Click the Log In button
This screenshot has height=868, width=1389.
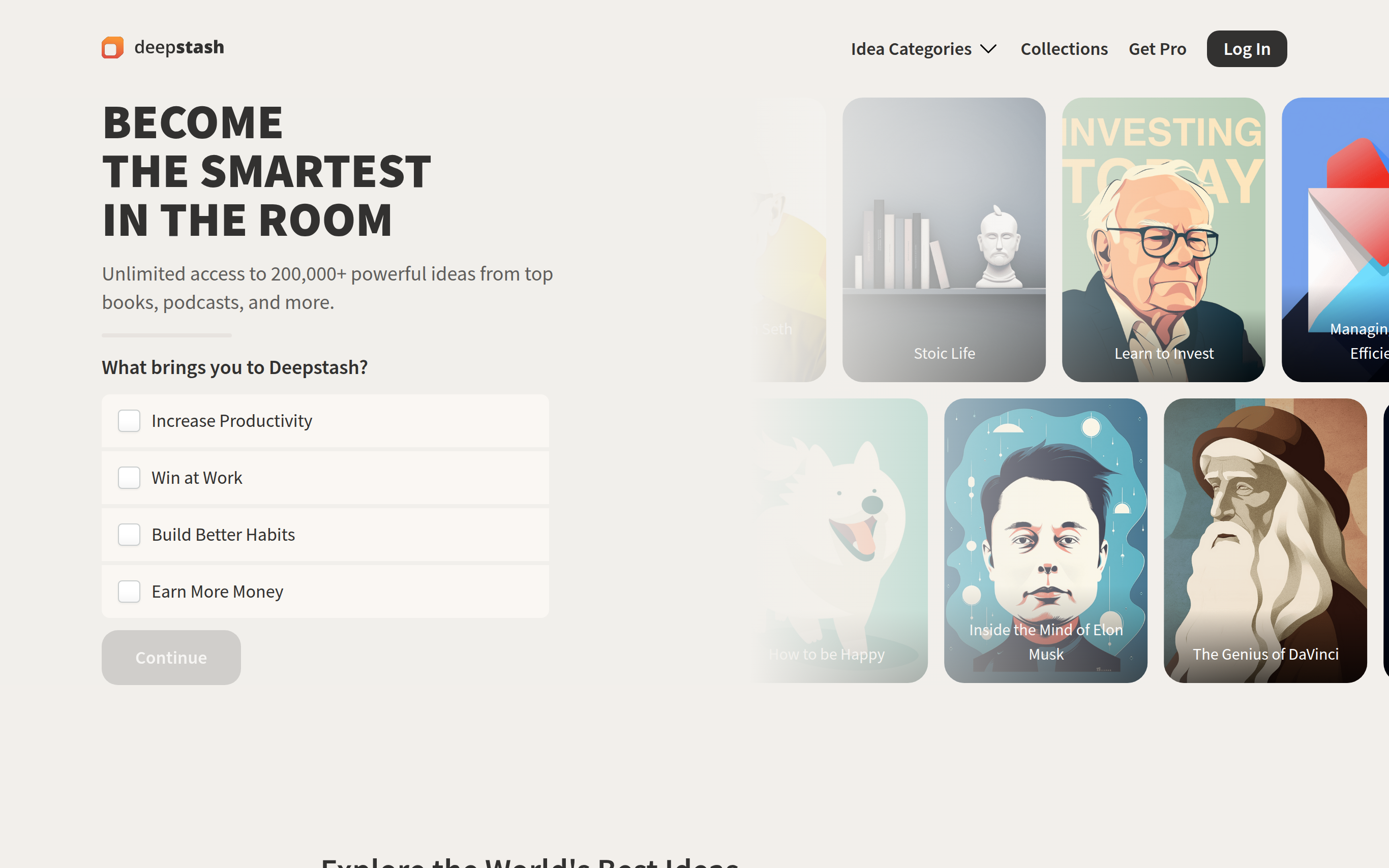click(1246, 49)
